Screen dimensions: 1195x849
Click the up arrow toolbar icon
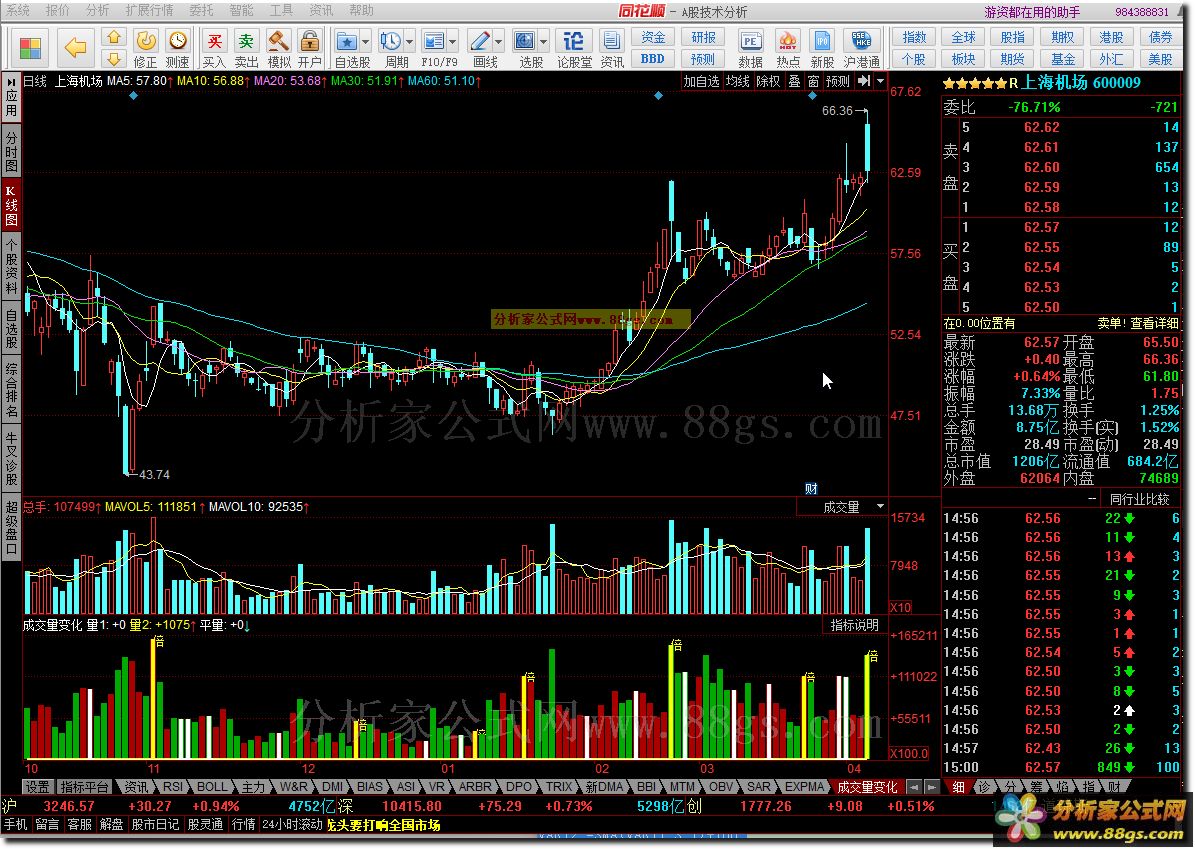[x=114, y=37]
